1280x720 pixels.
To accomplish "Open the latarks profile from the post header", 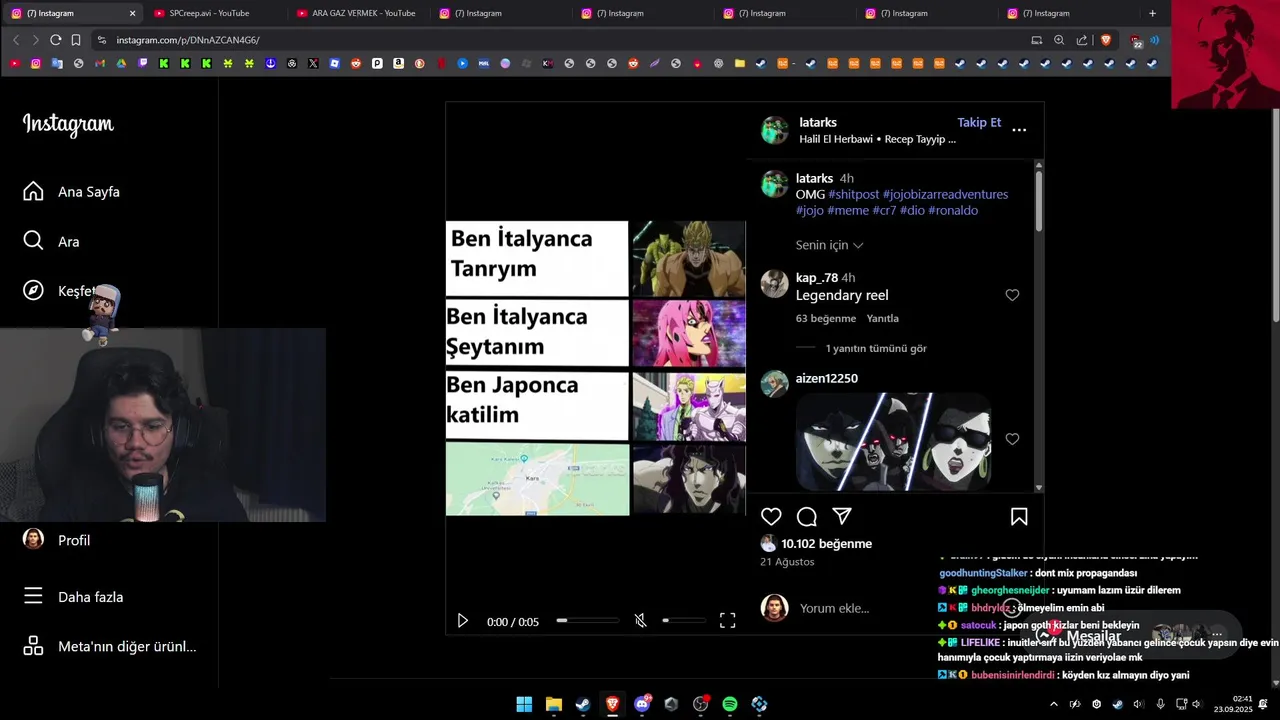I will coord(818,122).
